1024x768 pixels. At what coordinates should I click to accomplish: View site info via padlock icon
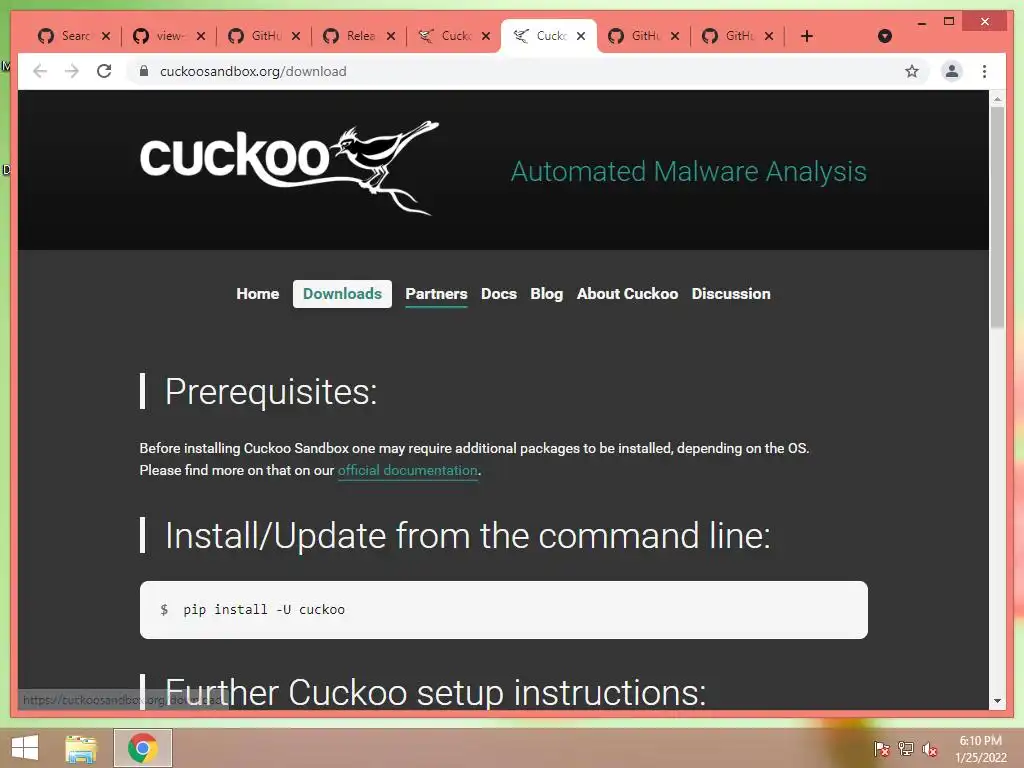pyautogui.click(x=144, y=71)
